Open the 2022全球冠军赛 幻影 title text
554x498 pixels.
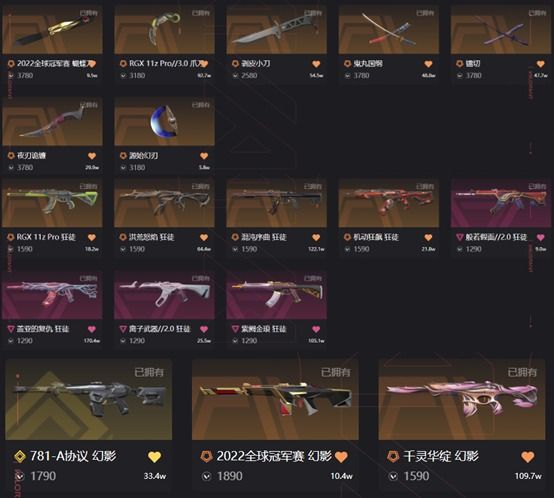tap(274, 456)
